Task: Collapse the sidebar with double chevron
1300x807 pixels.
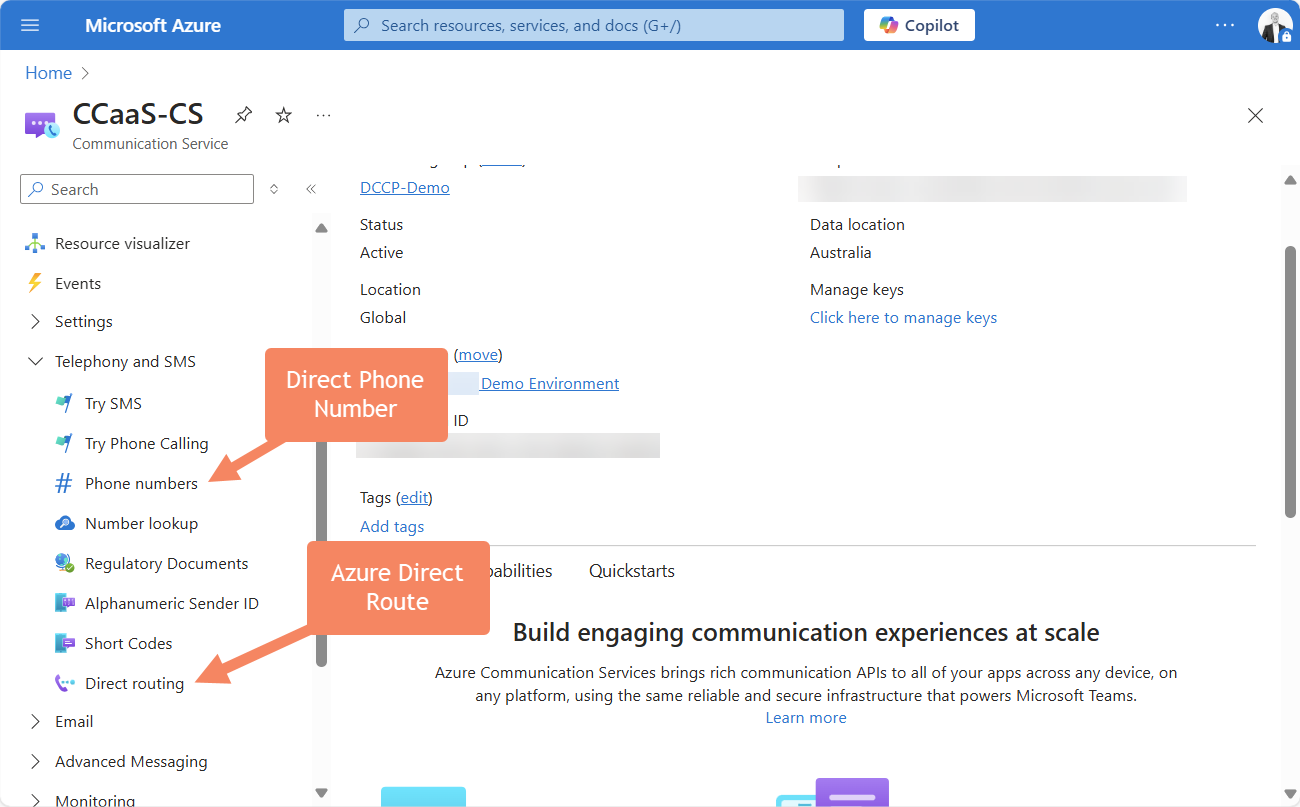Action: 311,189
